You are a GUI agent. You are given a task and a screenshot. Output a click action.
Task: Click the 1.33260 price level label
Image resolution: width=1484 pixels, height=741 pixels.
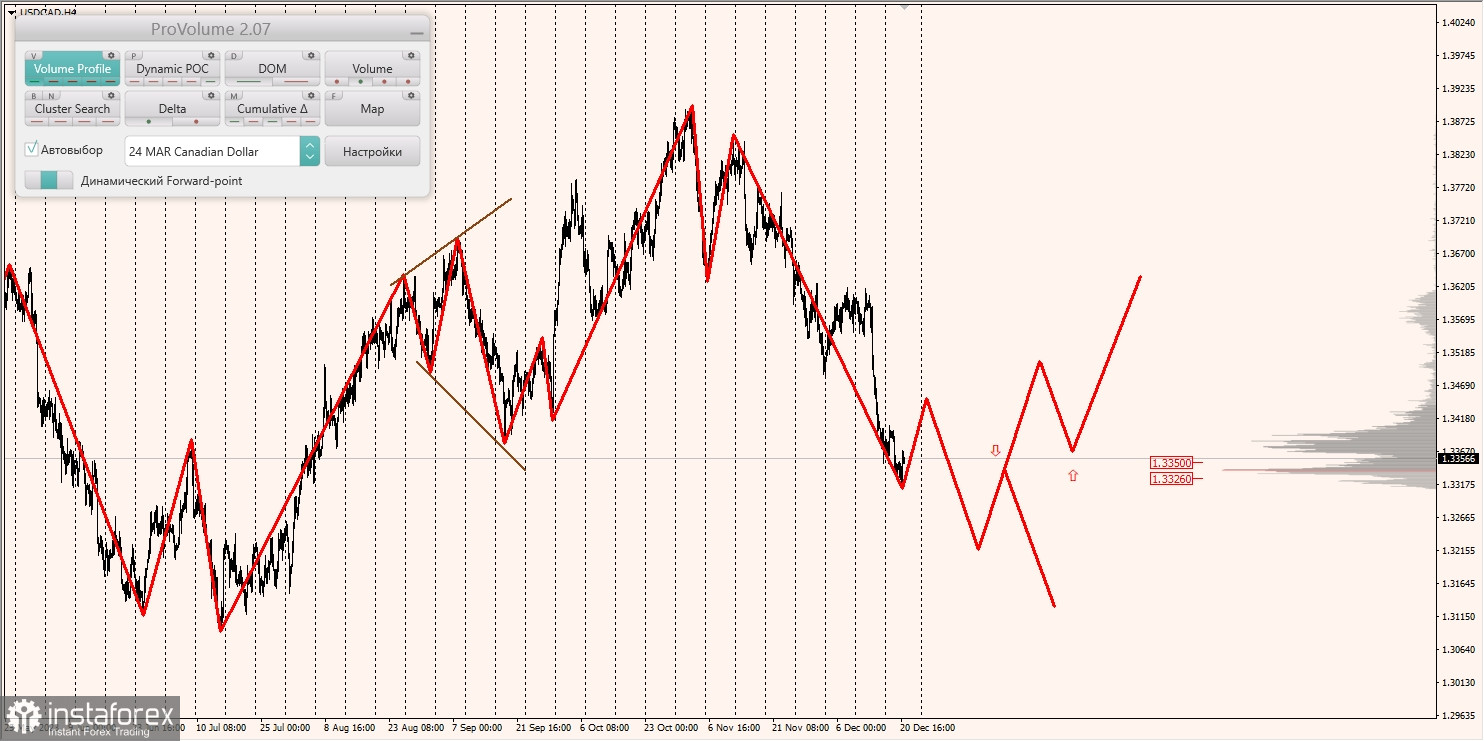tap(1171, 479)
